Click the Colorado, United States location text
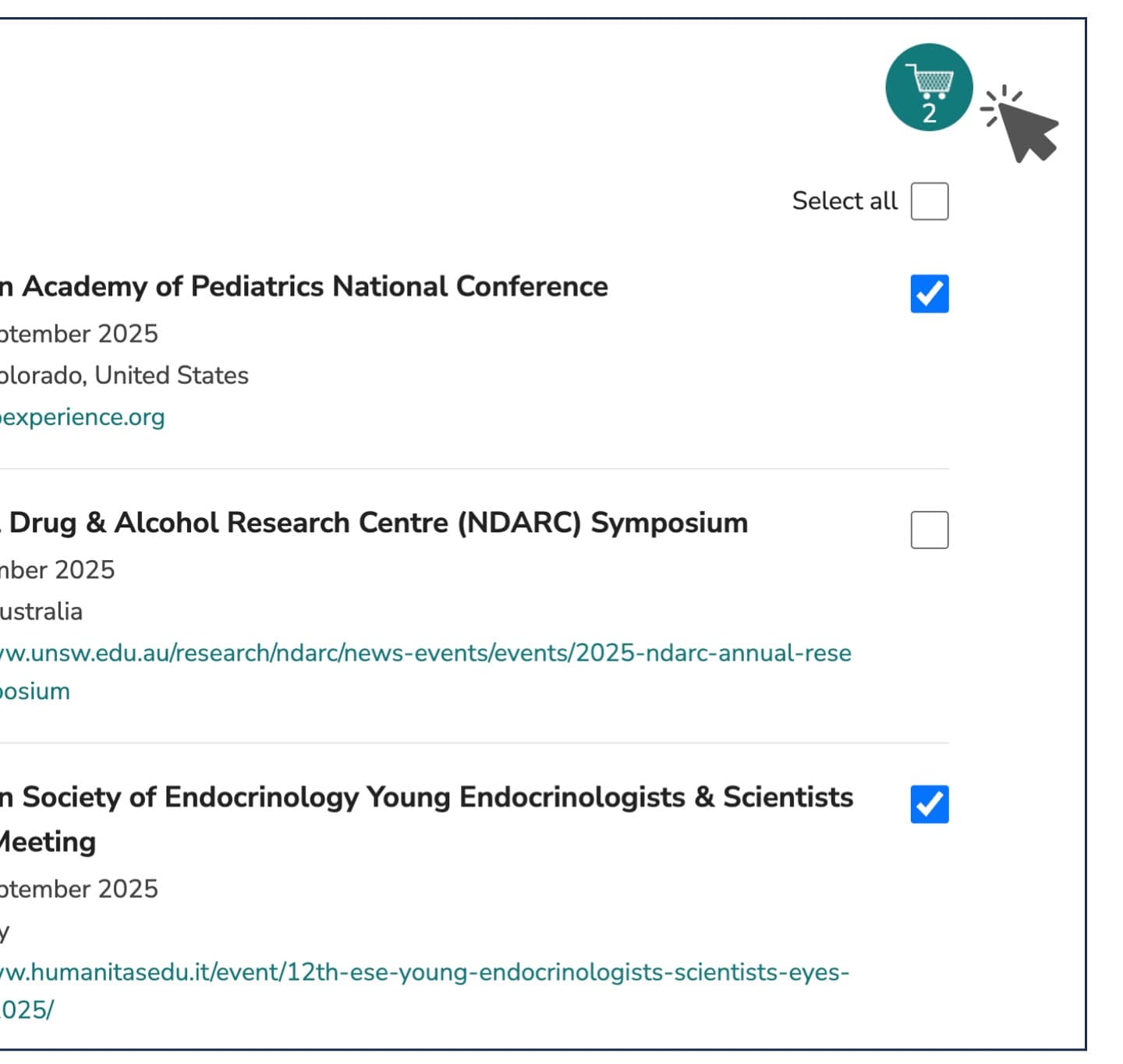Image resolution: width=1123 pixels, height=1064 pixels. [x=125, y=376]
